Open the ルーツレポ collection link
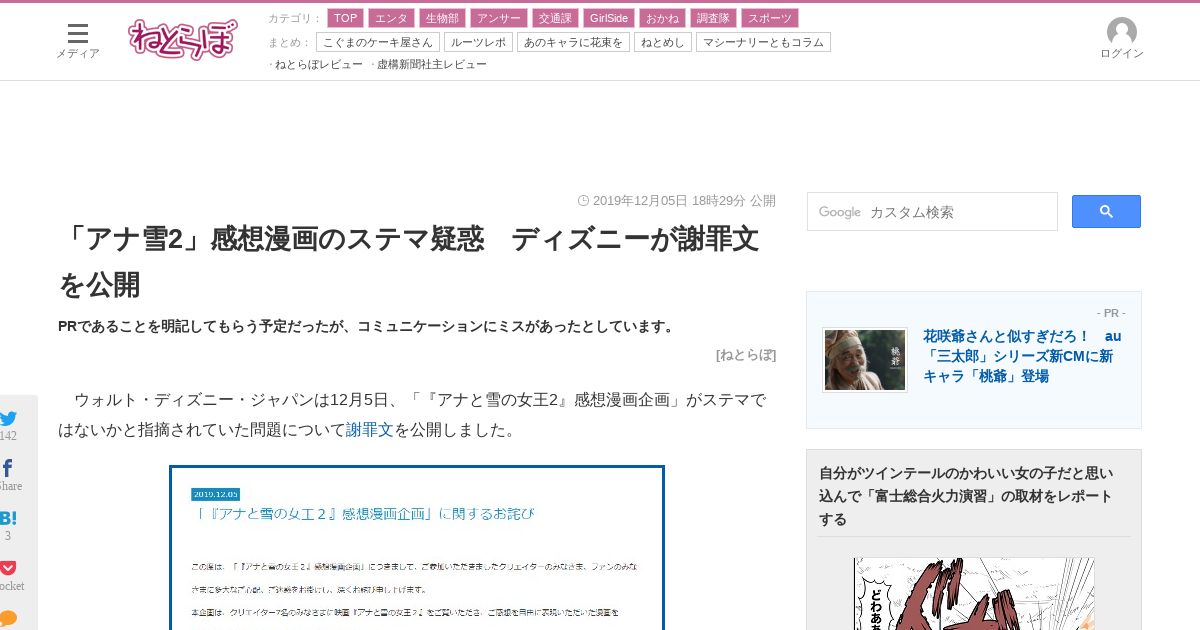 click(478, 42)
